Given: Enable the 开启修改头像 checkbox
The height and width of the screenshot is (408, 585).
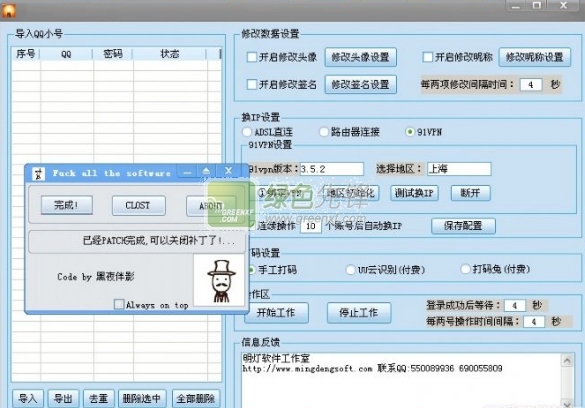Looking at the screenshot, I should pyautogui.click(x=252, y=57).
